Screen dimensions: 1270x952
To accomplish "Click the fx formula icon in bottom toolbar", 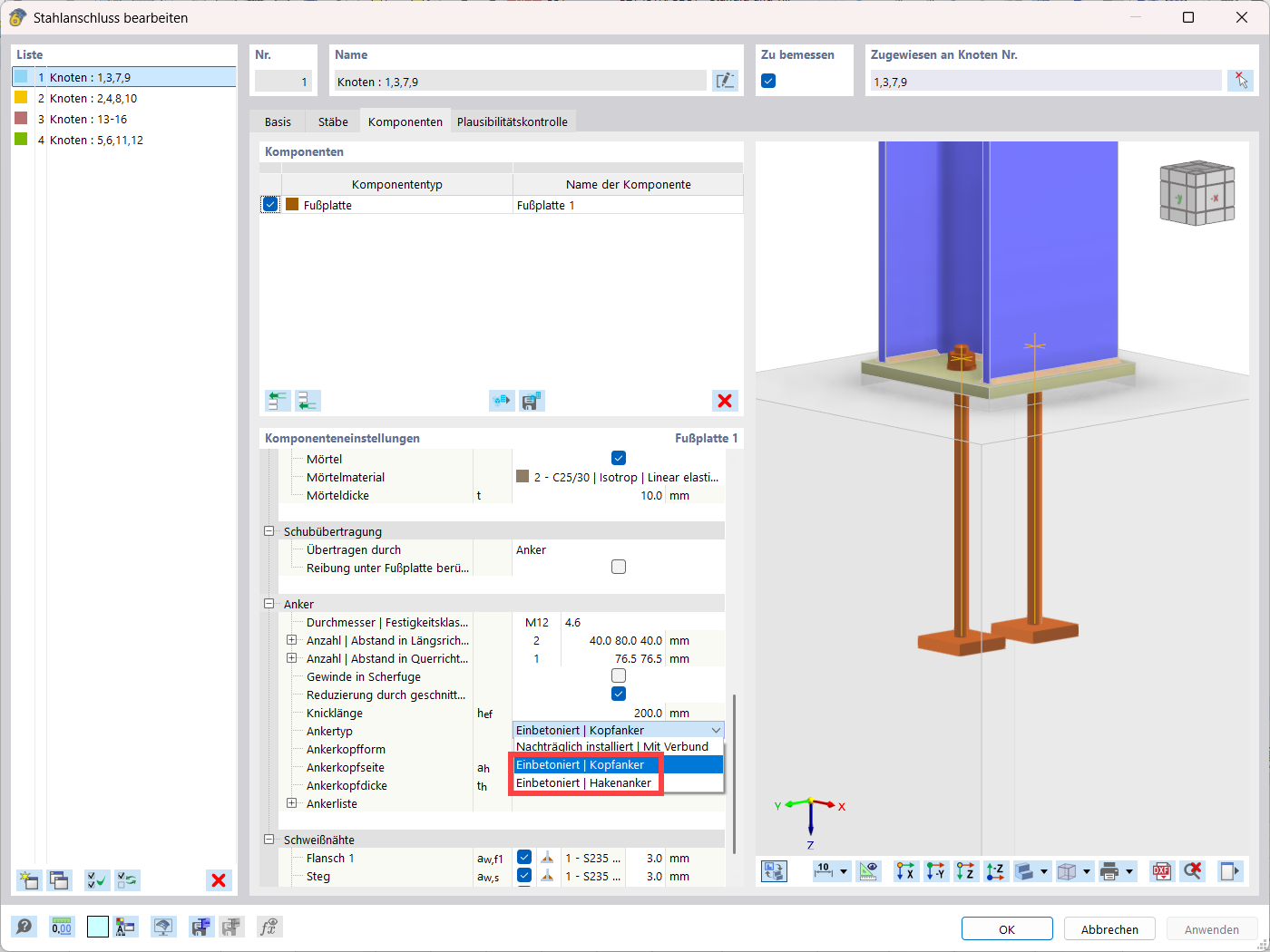I will pyautogui.click(x=269, y=927).
